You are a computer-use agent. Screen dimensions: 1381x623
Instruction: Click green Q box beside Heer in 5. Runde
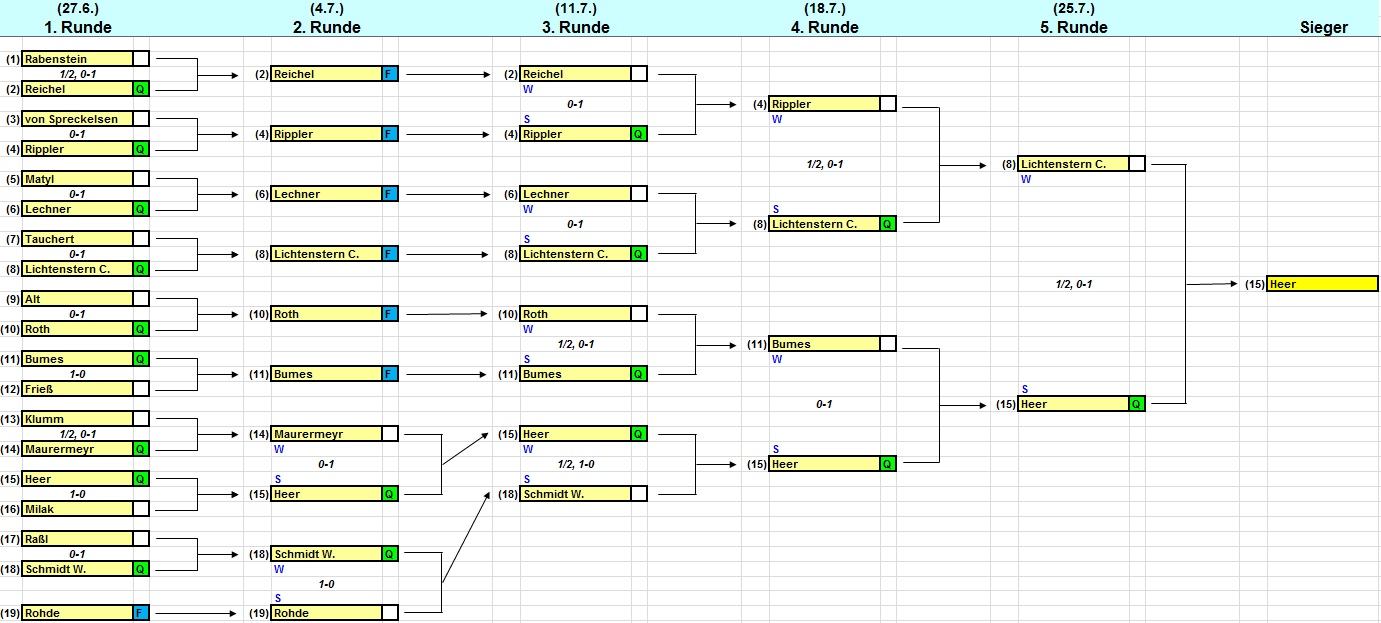pyautogui.click(x=1137, y=404)
